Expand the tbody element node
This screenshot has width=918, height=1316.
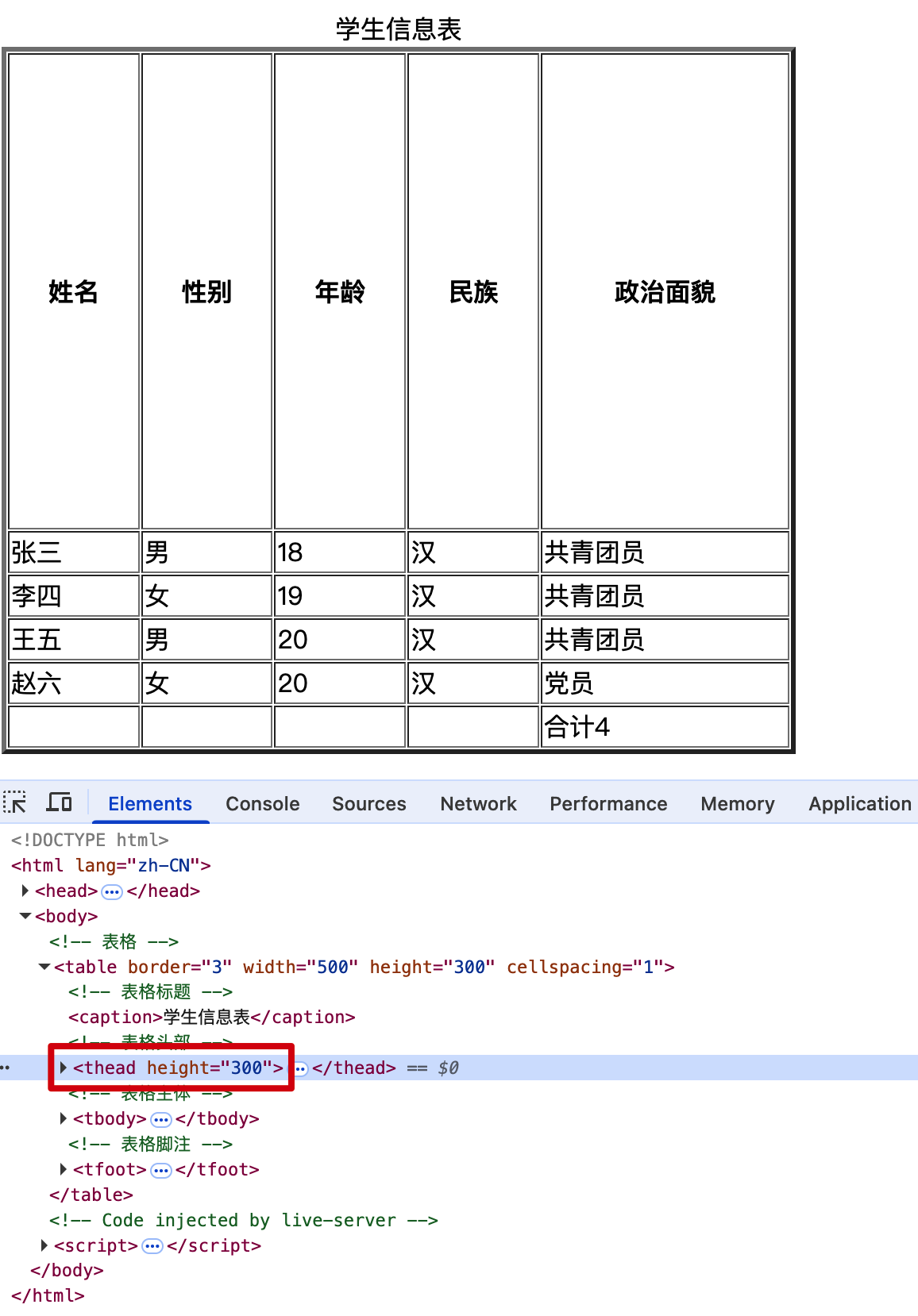pyautogui.click(x=64, y=1118)
